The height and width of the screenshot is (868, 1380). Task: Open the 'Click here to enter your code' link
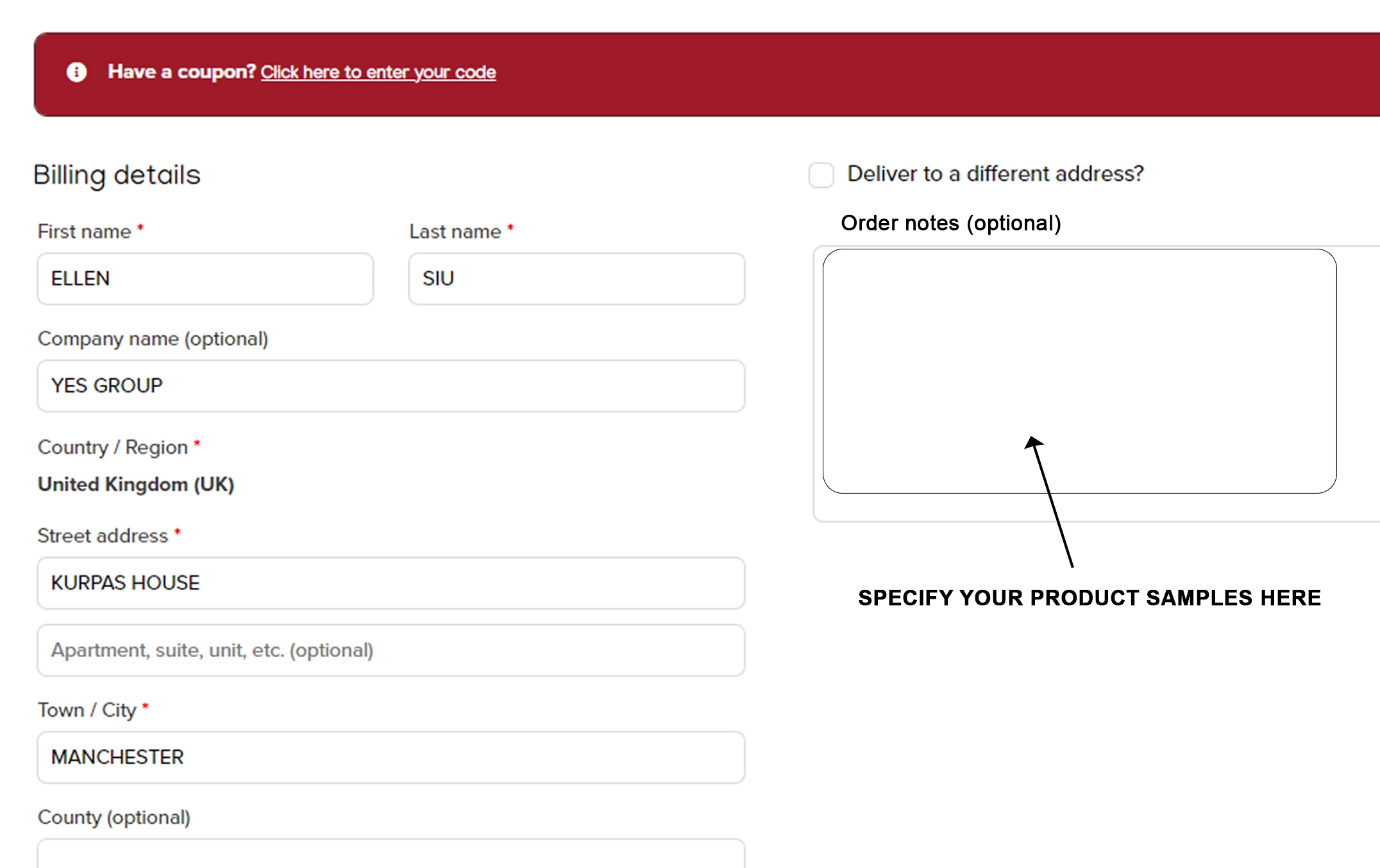[378, 72]
